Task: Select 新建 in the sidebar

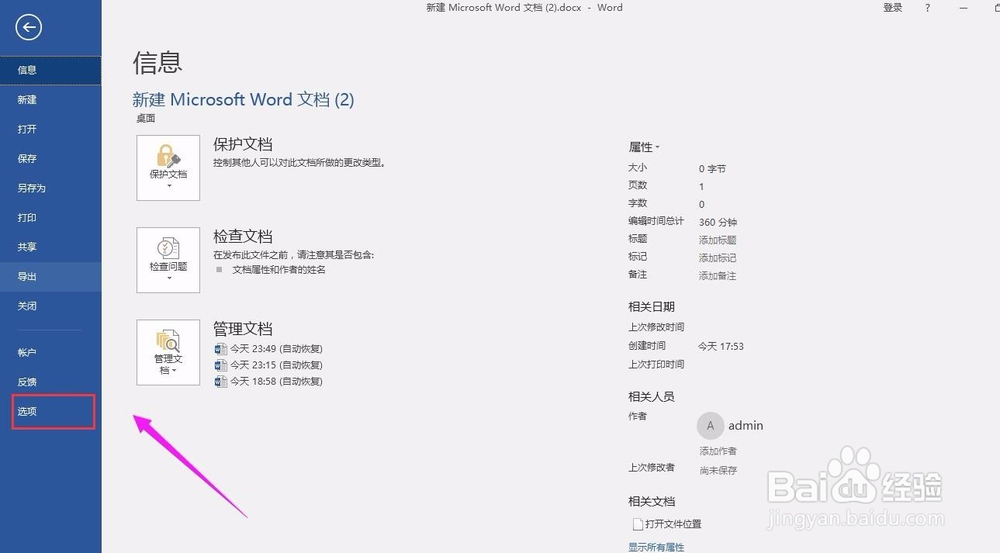Action: click(x=50, y=100)
